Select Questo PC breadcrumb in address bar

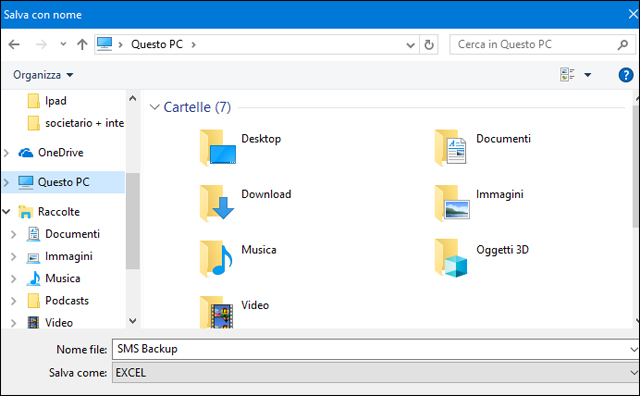pos(157,44)
